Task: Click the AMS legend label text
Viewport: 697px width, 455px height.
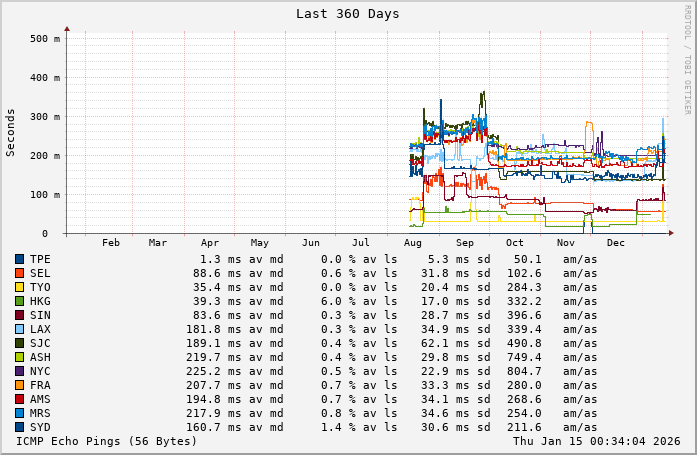Action: pyautogui.click(x=40, y=399)
